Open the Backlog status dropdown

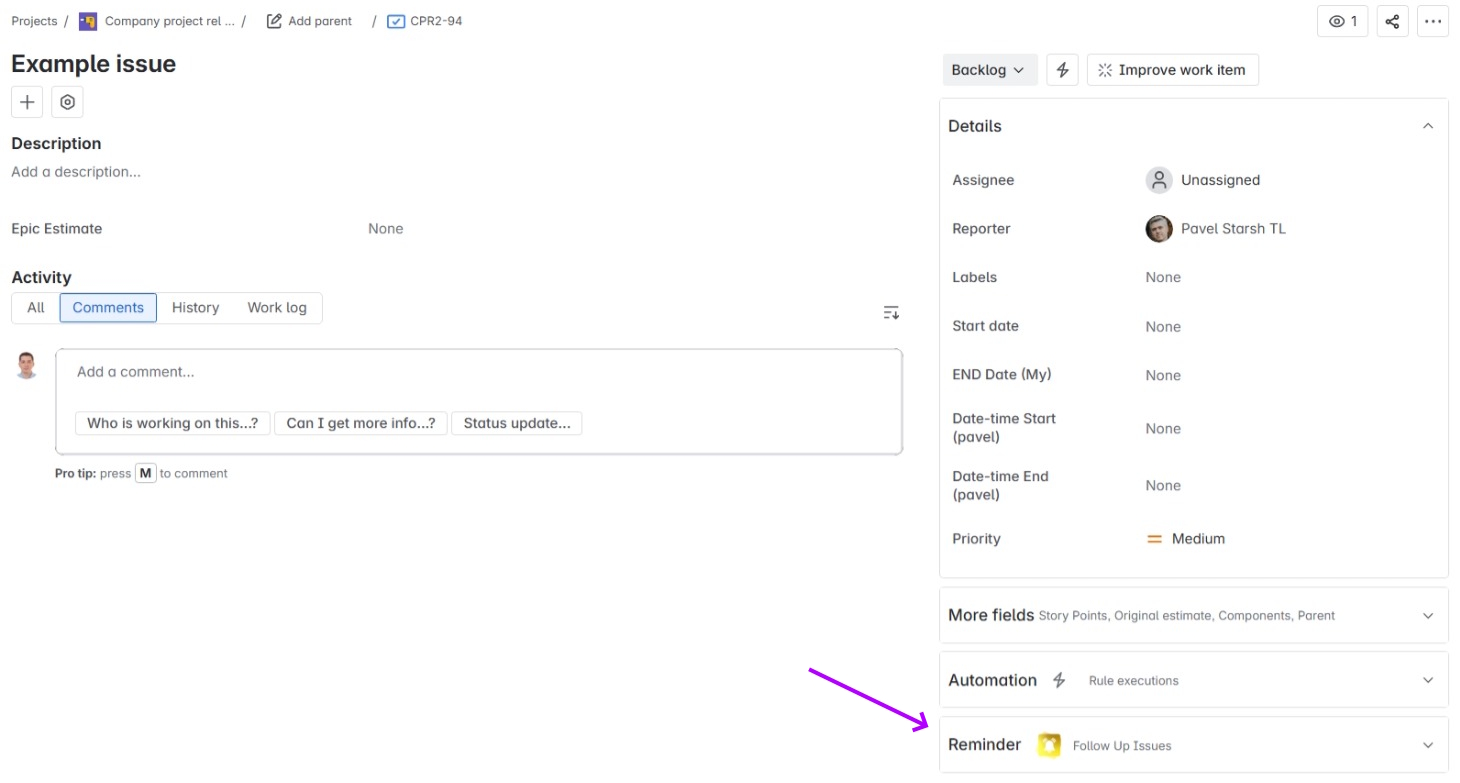tap(988, 69)
